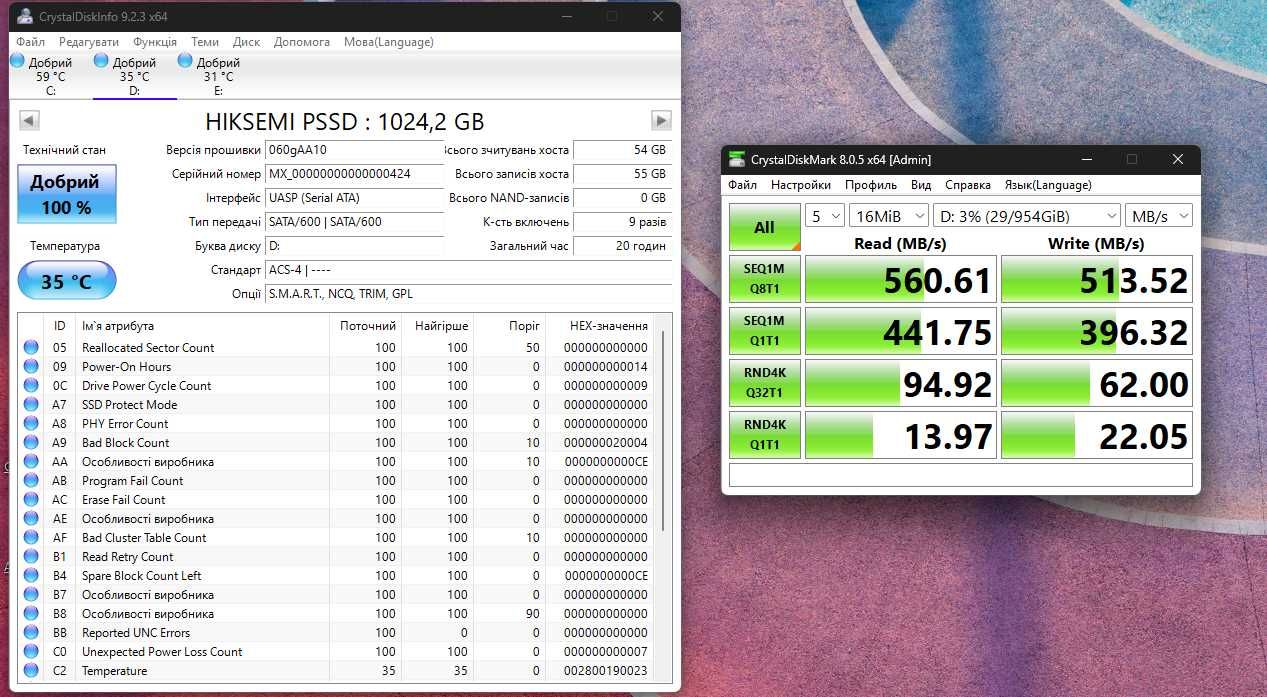Click the RND4K Q1T1 write result 22.05
Screen dimensions: 1267x697
pyautogui.click(x=1097, y=435)
